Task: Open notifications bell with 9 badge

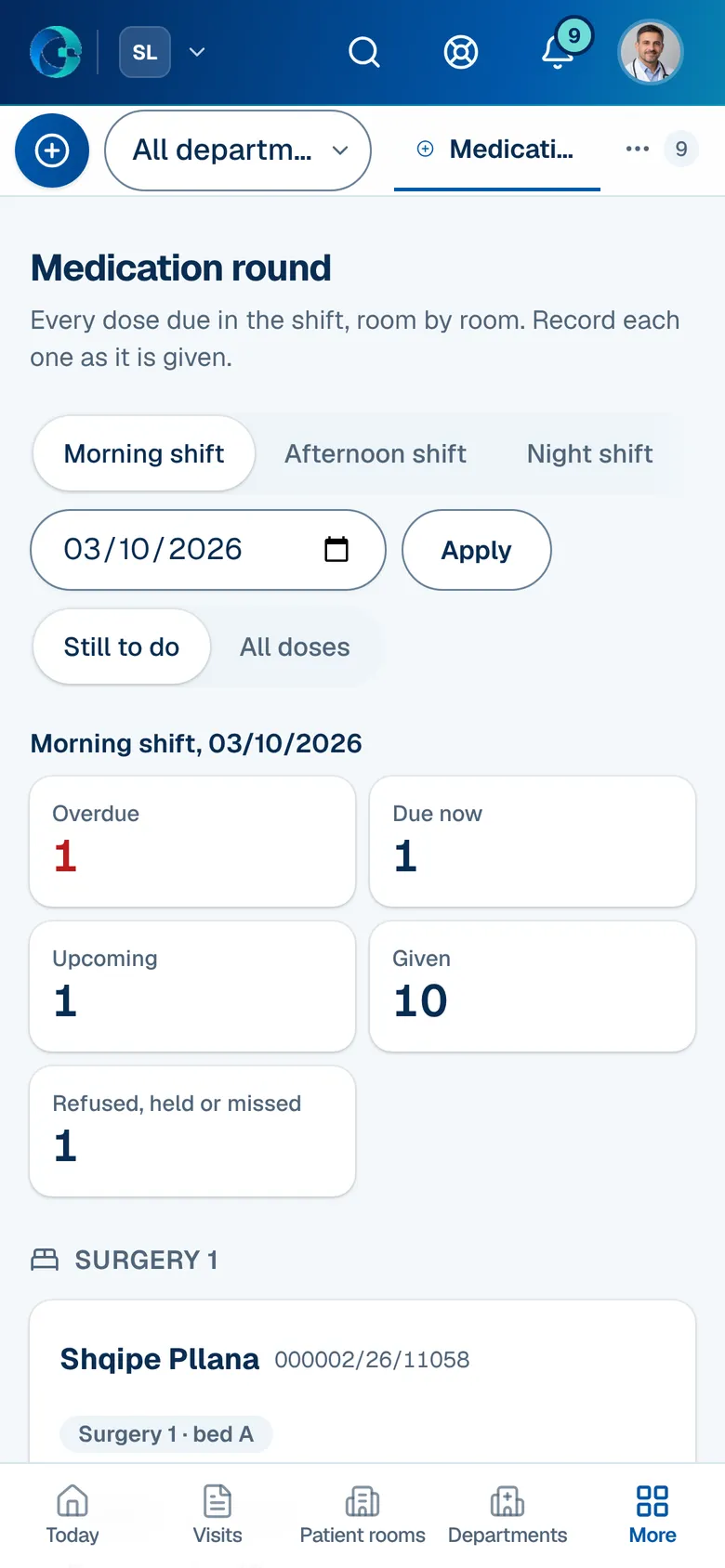Action: tap(559, 52)
